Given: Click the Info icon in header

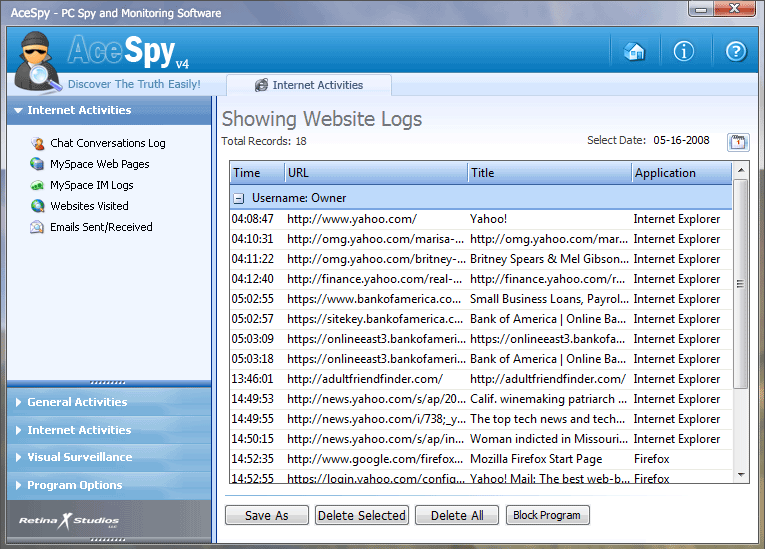Looking at the screenshot, I should (x=684, y=51).
